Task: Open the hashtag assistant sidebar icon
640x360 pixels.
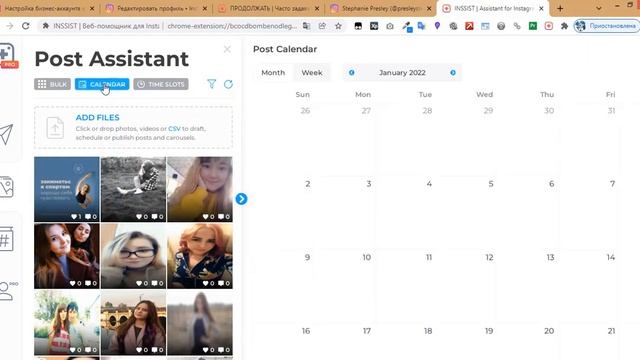Action: tap(7, 239)
